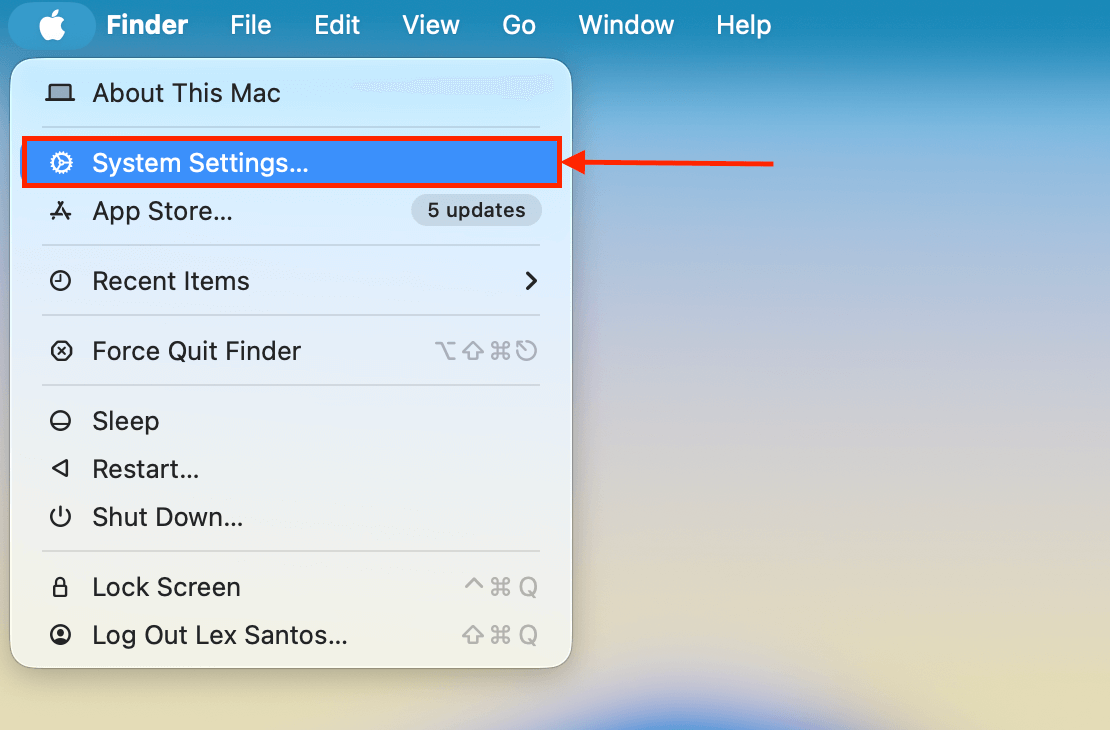Open the Go menu
The image size is (1110, 730).
[519, 25]
